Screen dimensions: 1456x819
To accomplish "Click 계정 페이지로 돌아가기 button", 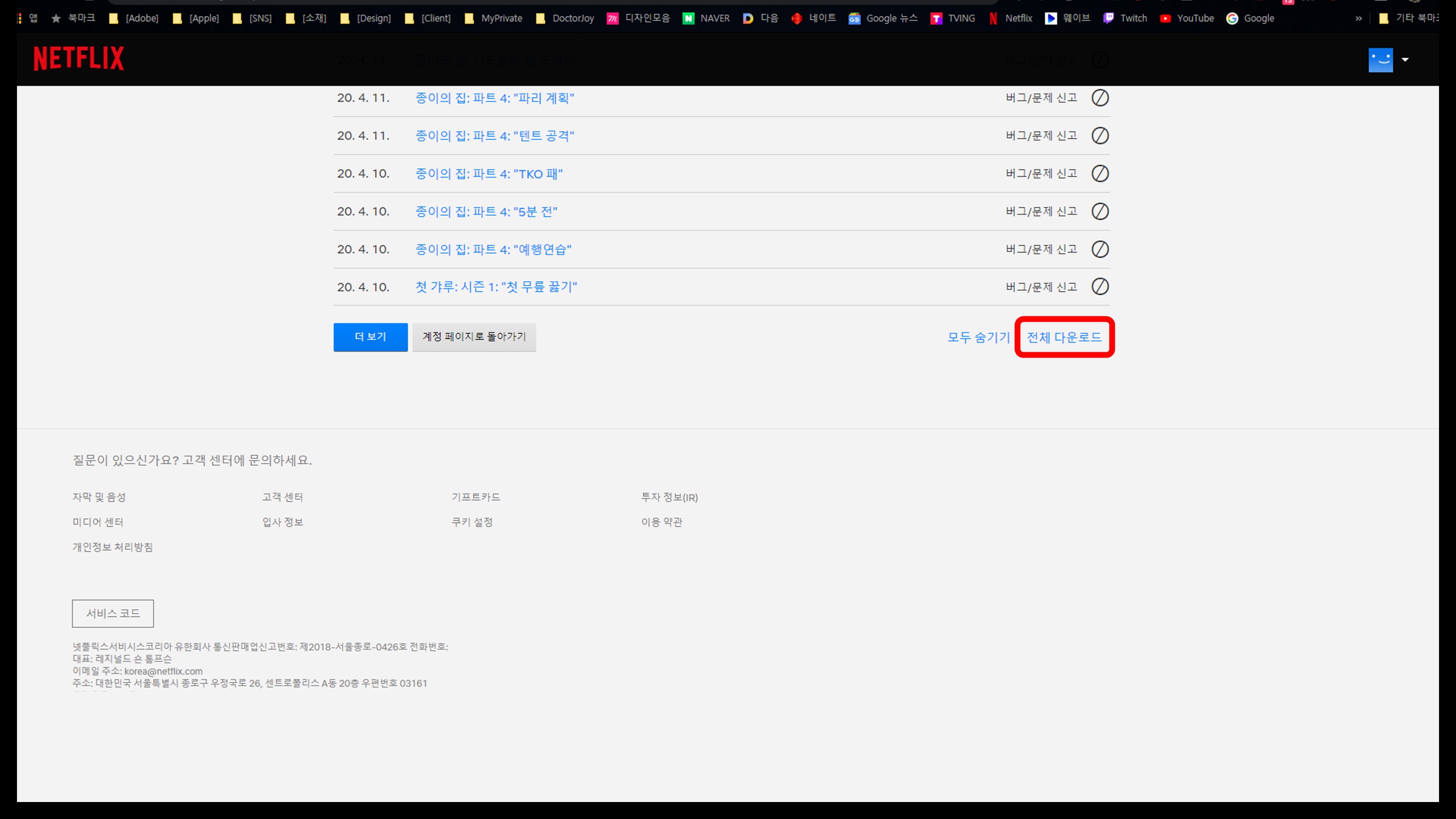I will coord(474,337).
